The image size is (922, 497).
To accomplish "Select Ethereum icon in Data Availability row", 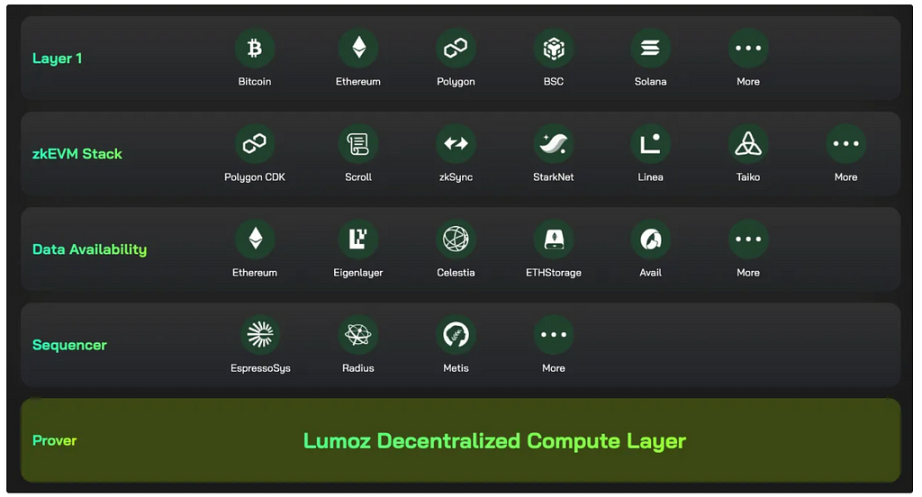I will (x=255, y=239).
